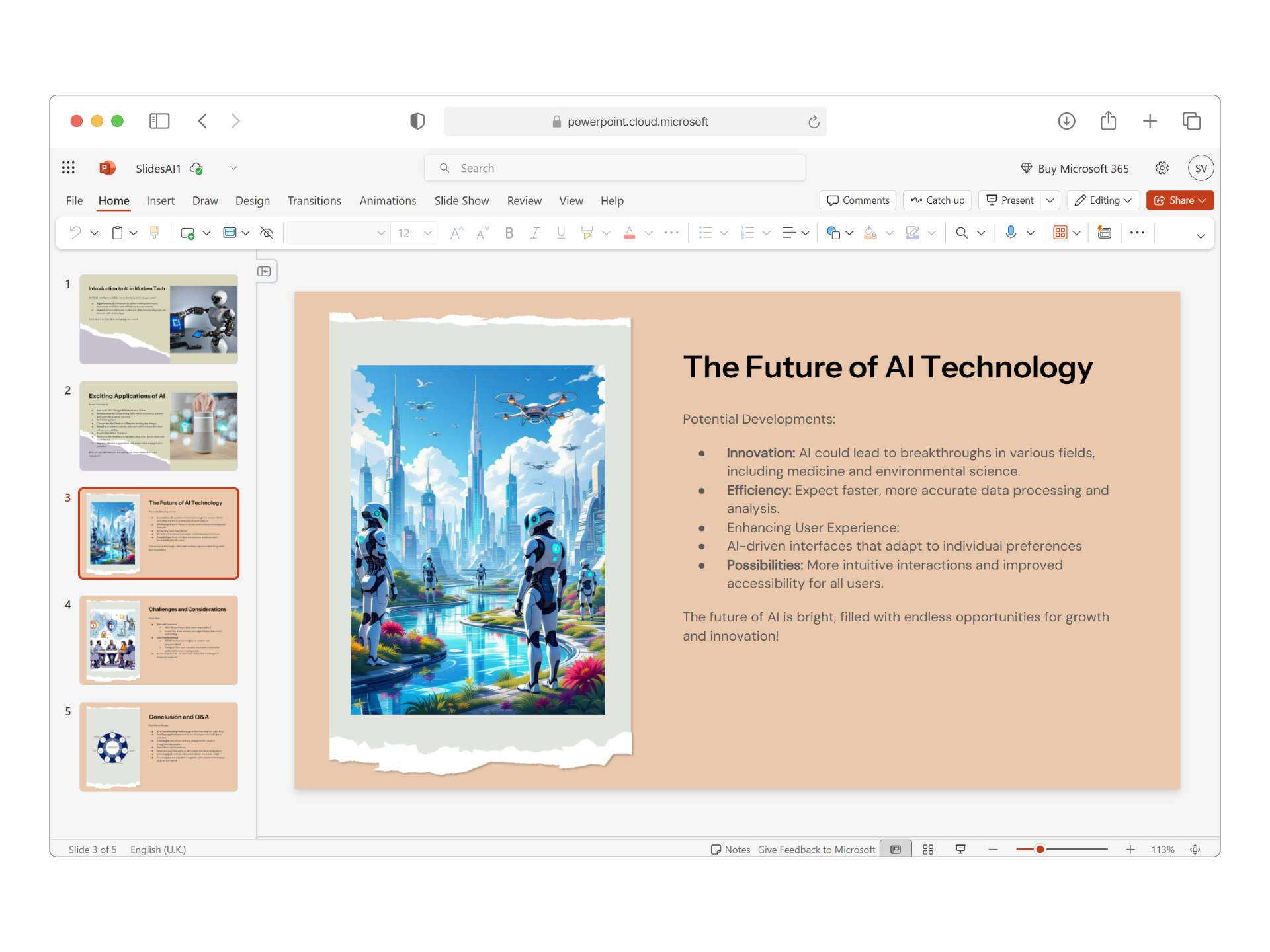
Task: Select the Format Painter tool
Action: coord(155,233)
